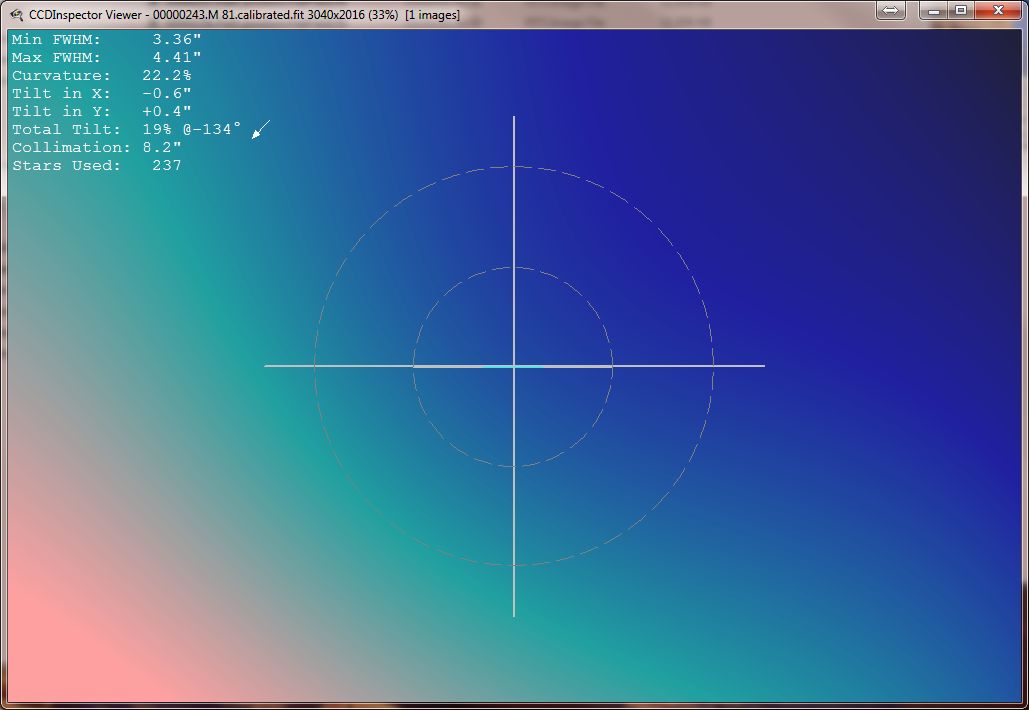Click the Tilt in Y value +0.4"

pos(167,112)
